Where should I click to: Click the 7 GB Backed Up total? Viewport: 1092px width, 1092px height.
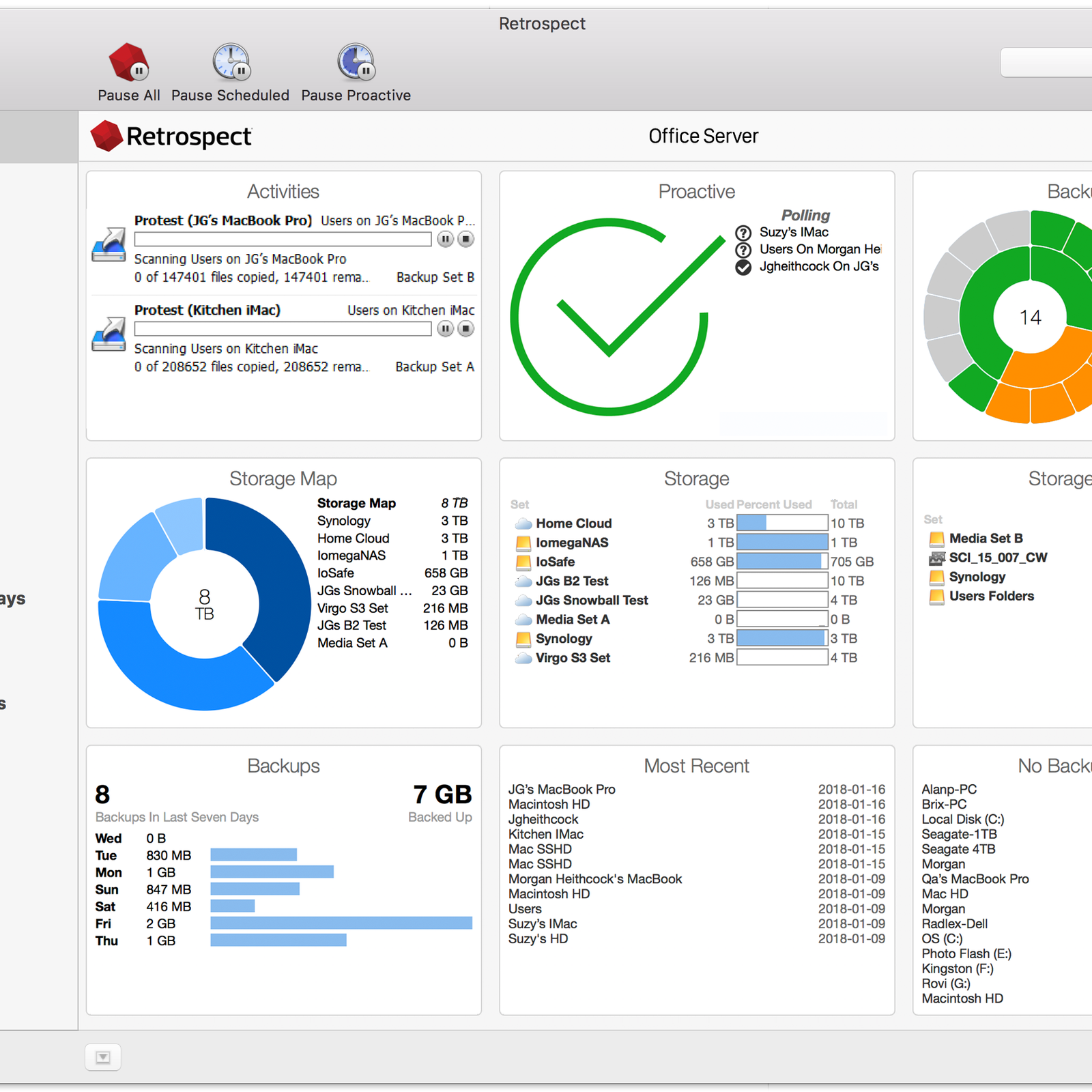pyautogui.click(x=442, y=794)
